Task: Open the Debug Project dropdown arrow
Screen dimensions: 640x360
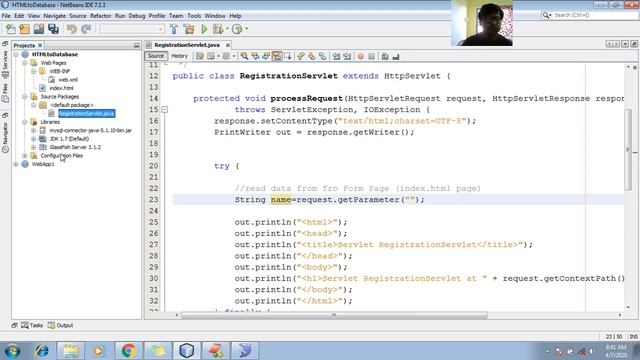Action: [227, 29]
